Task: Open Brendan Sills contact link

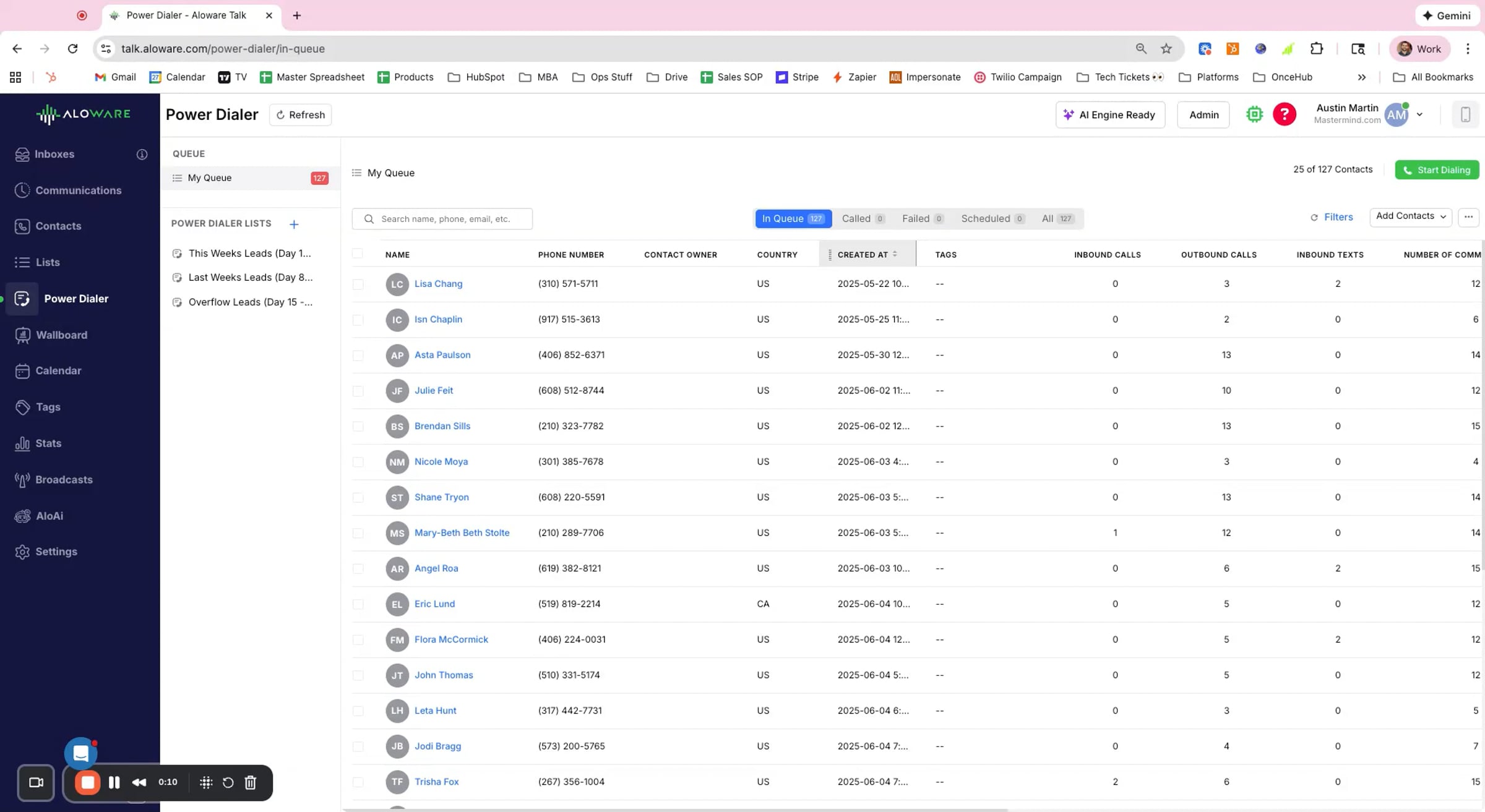Action: click(442, 426)
